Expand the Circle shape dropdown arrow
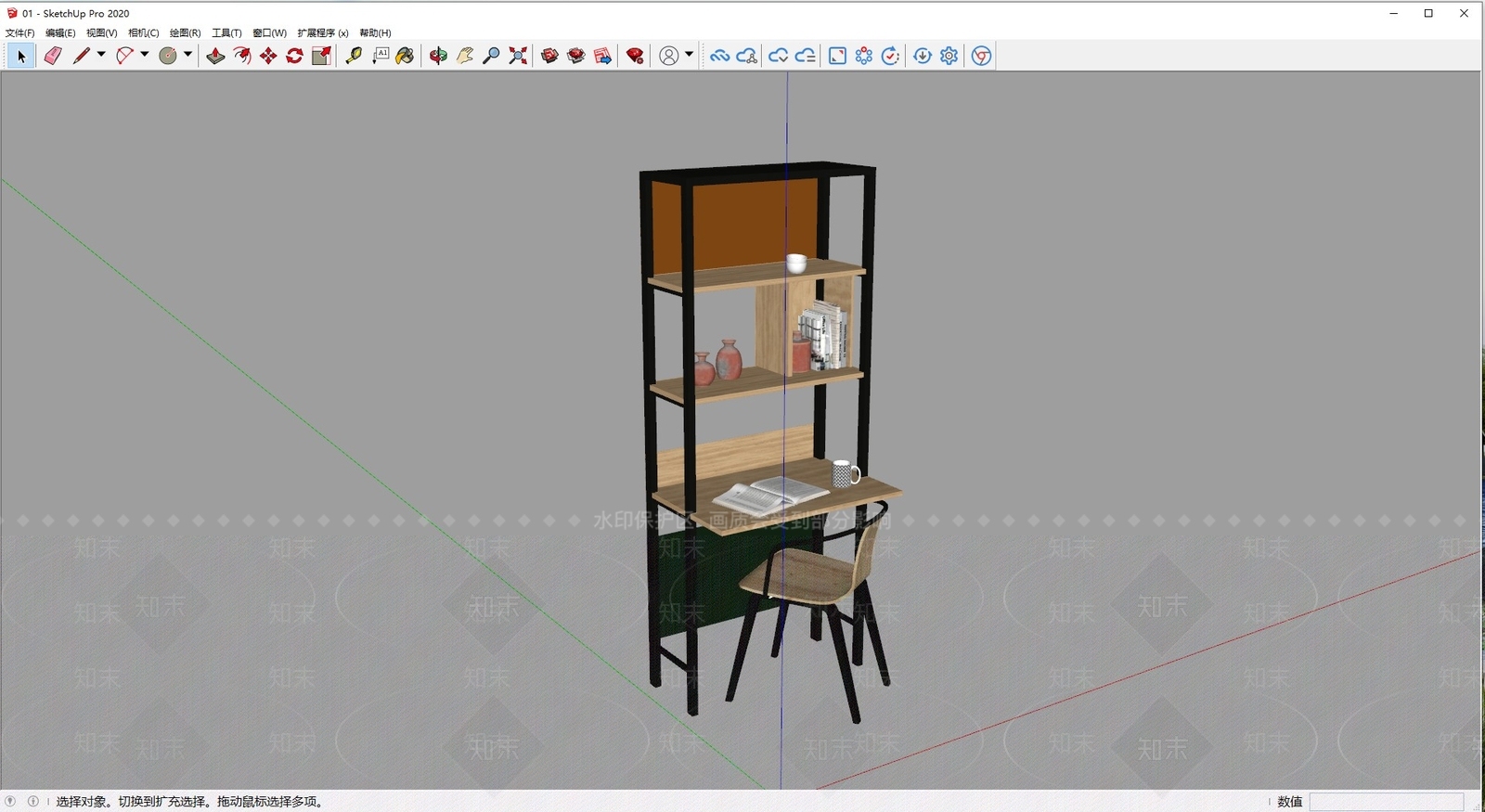The image size is (1485, 812). click(x=187, y=55)
